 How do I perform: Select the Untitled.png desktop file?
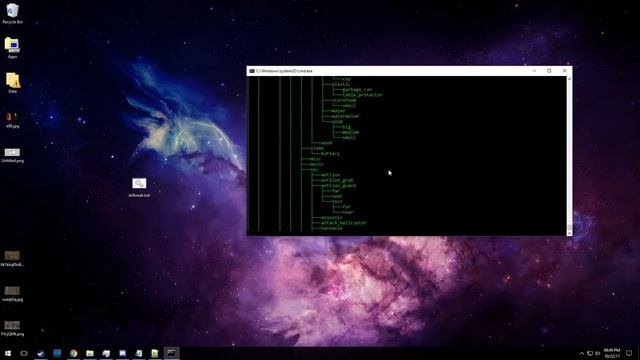[x=12, y=155]
